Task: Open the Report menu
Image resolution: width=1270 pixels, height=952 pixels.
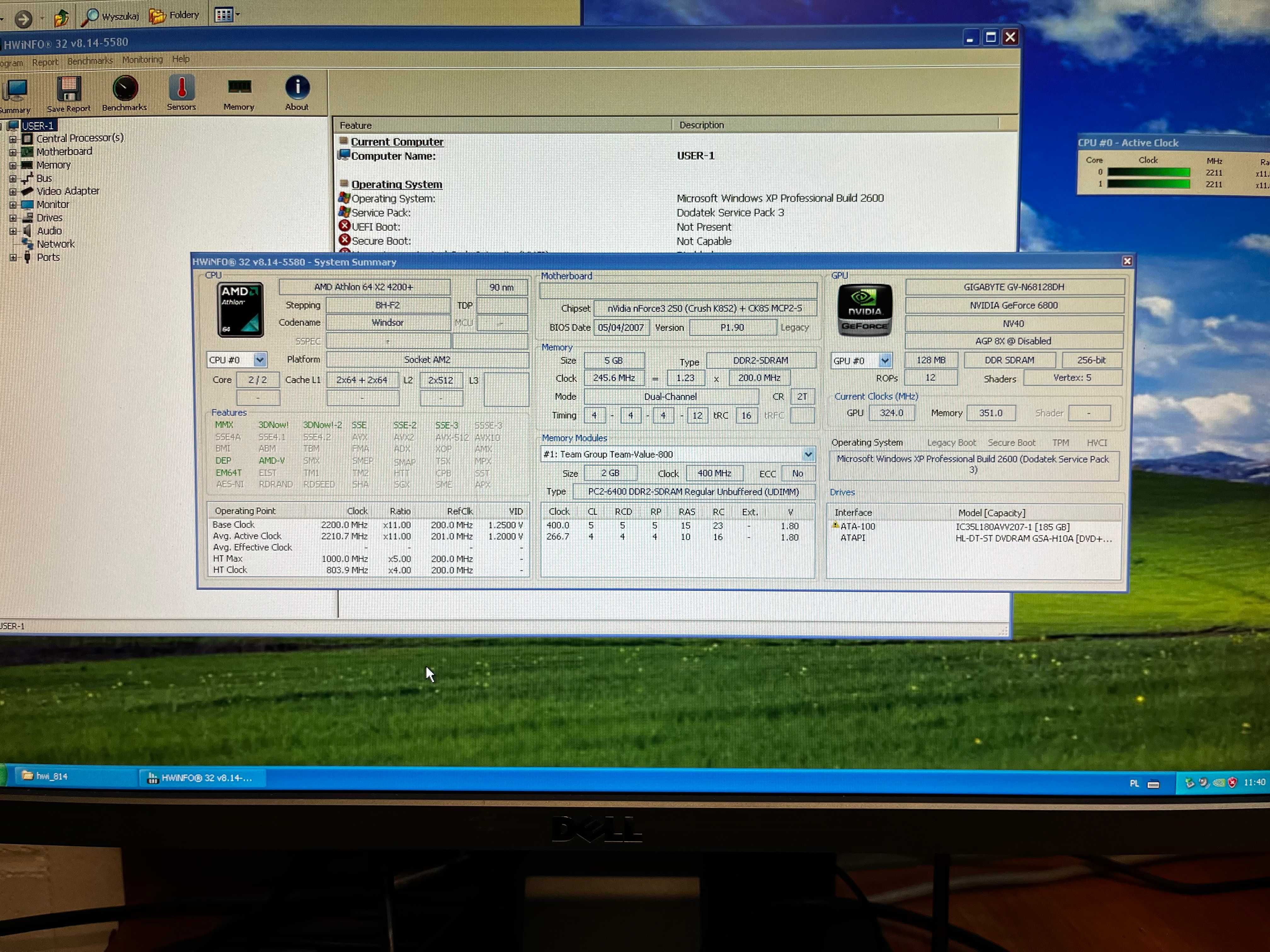Action: pyautogui.click(x=45, y=62)
